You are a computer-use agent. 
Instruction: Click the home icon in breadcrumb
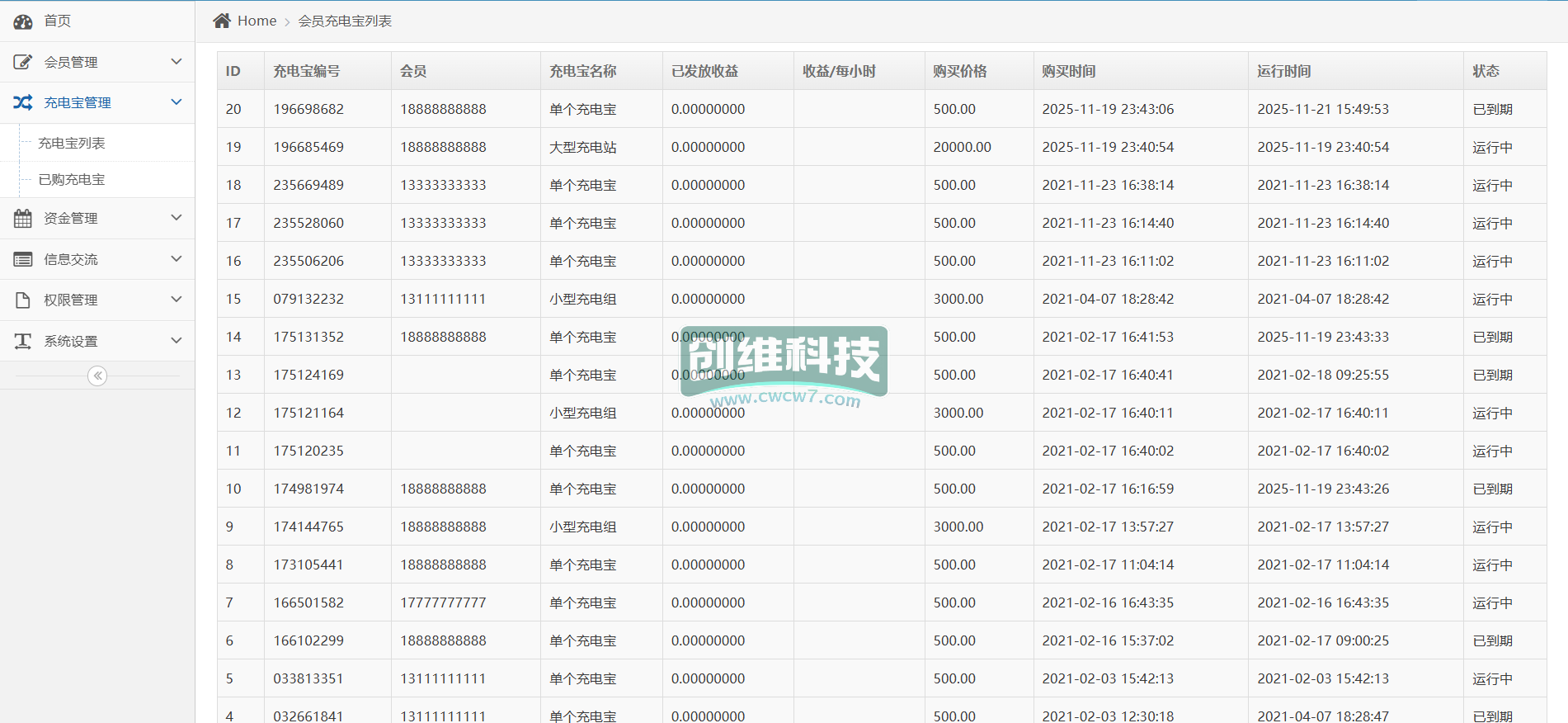(222, 21)
